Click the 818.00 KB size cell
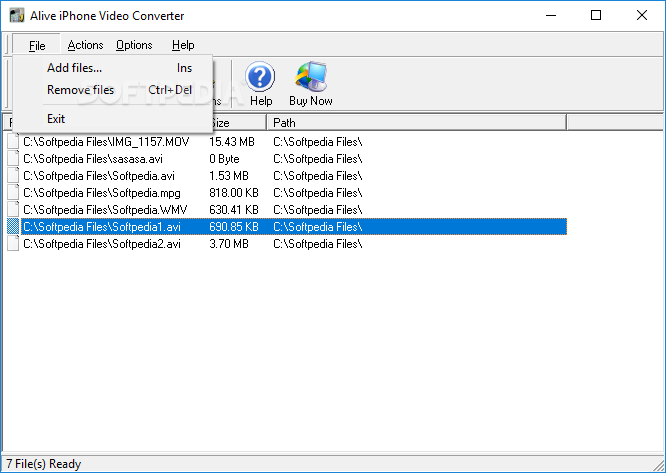The width and height of the screenshot is (666, 473). pos(234,193)
